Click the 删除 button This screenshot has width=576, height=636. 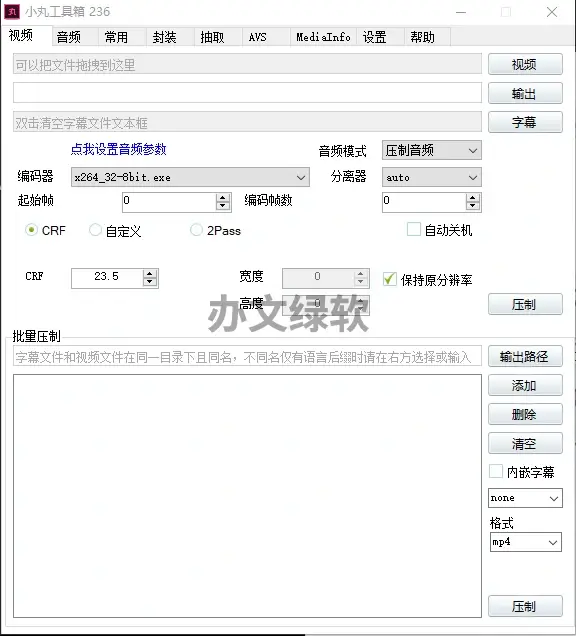[525, 414]
